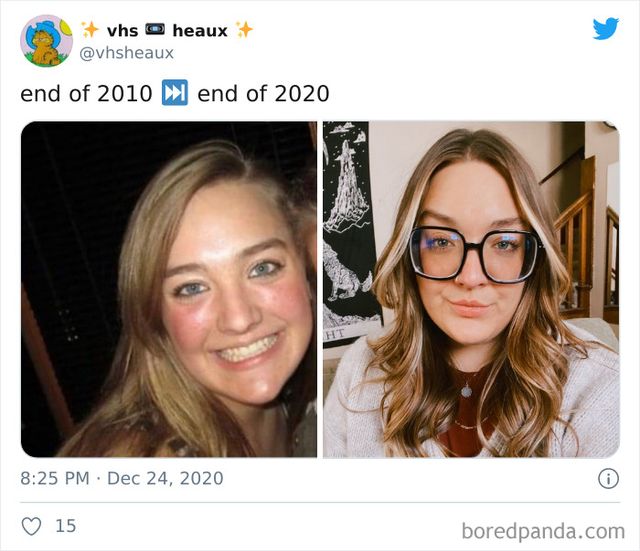Like the tweet with the heart icon
Image resolution: width=640 pixels, height=551 pixels.
point(30,525)
